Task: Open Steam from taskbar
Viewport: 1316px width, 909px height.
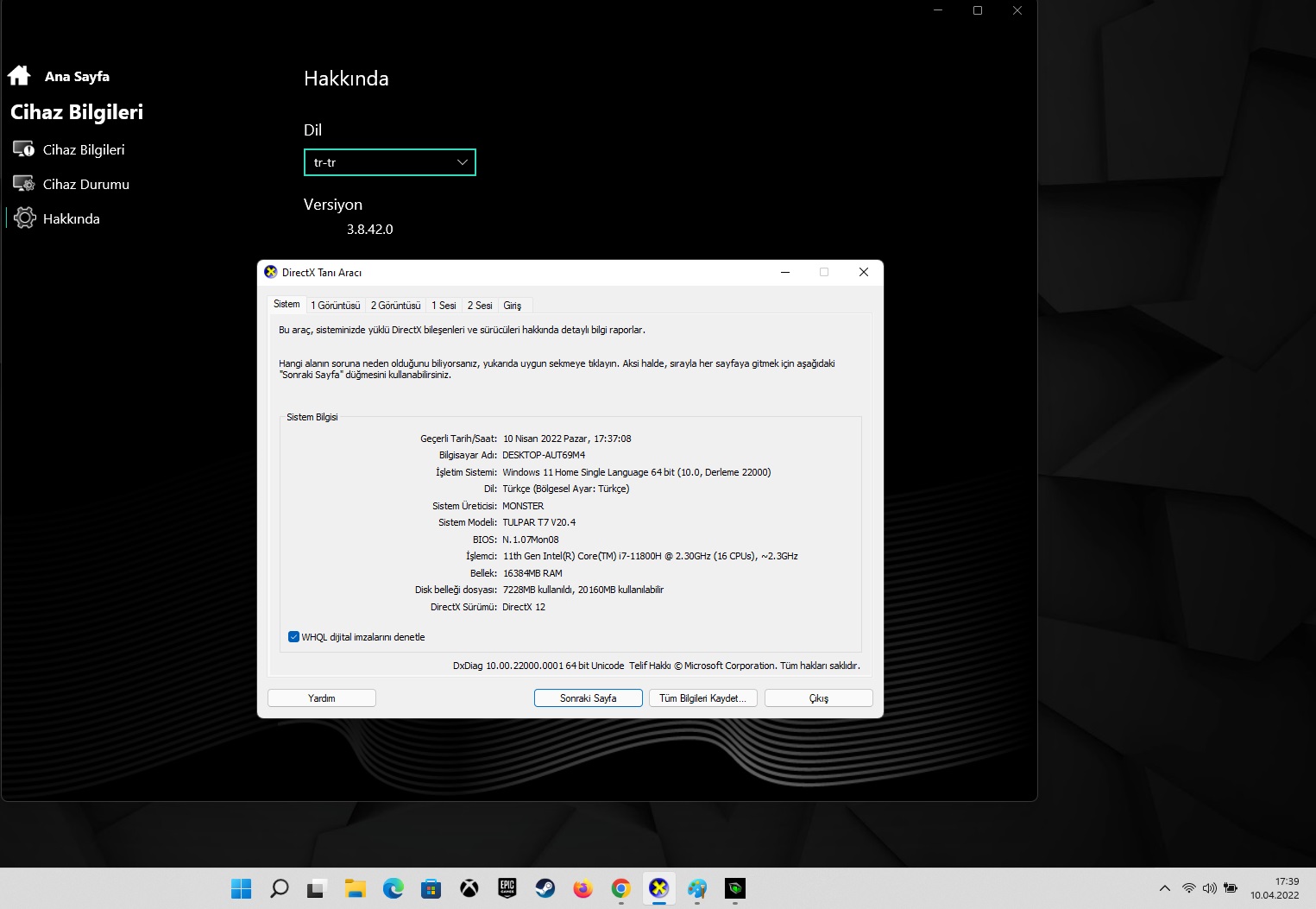Action: pyautogui.click(x=545, y=888)
